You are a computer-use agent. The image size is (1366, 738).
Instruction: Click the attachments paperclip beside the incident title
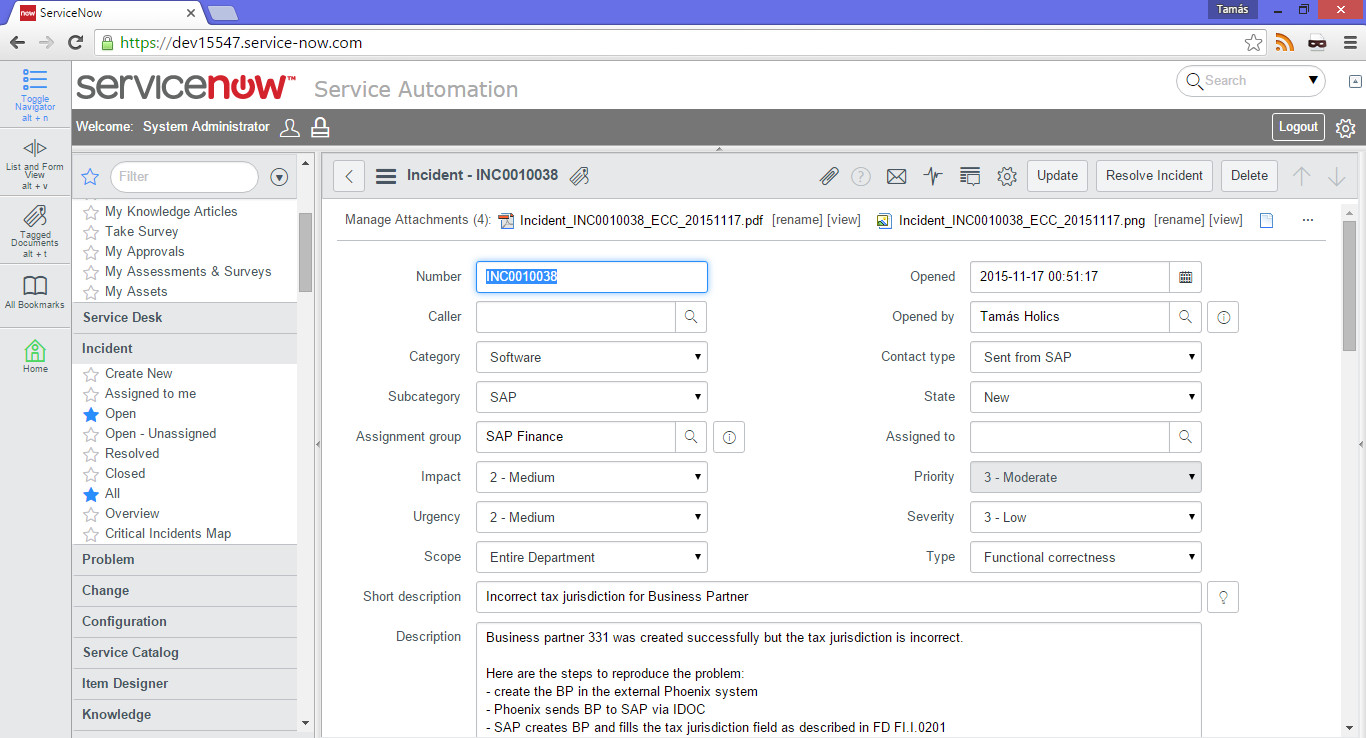pyautogui.click(x=579, y=176)
